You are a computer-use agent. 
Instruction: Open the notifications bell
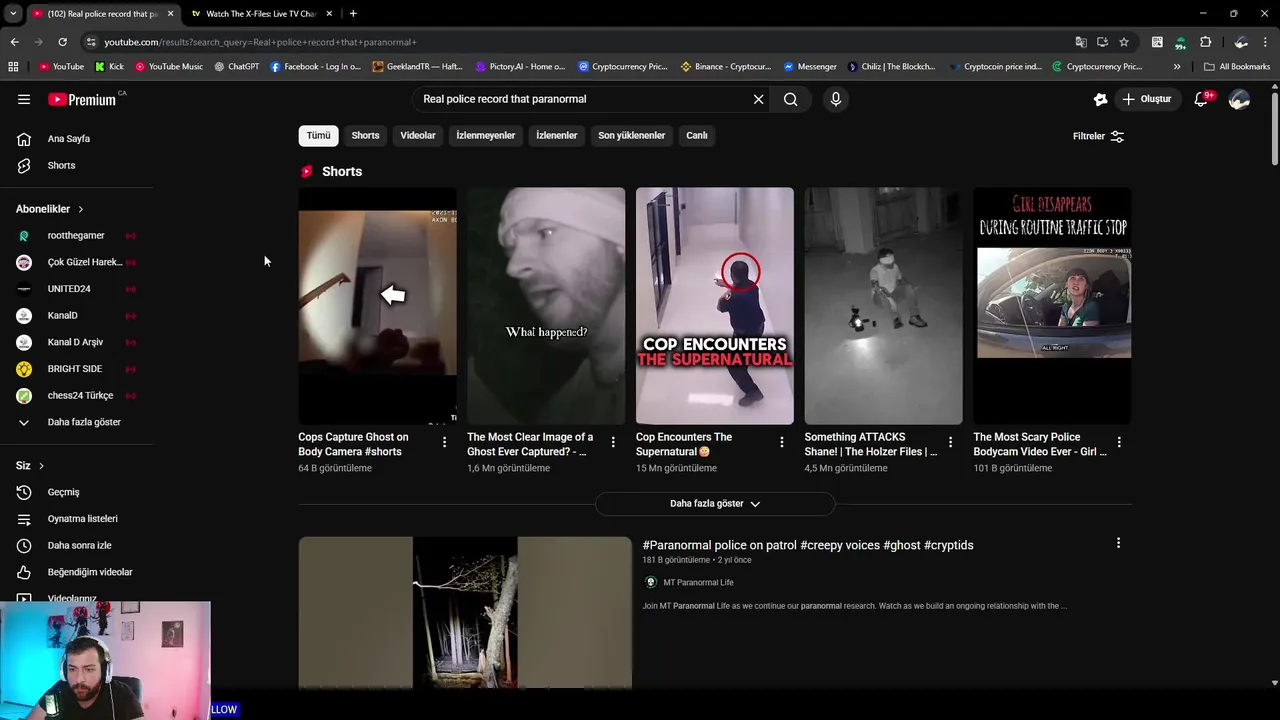coord(1202,99)
